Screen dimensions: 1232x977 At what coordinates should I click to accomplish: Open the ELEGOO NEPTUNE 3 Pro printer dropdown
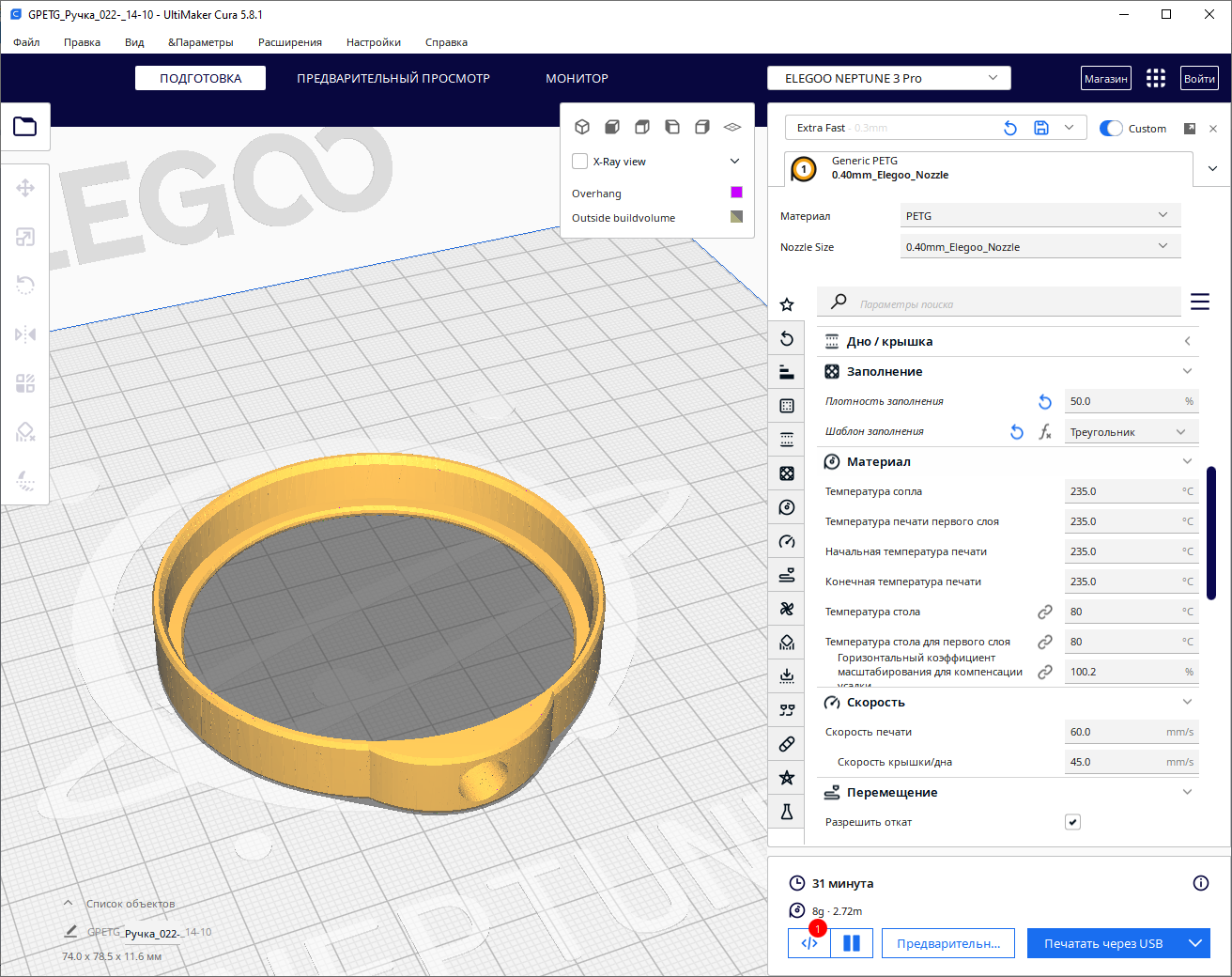(x=888, y=78)
